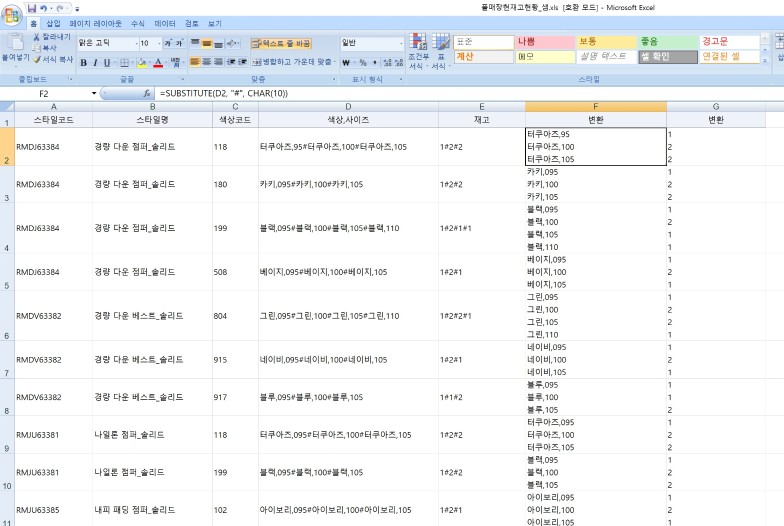Apply cell borders
This screenshot has width=784, height=526.
click(124, 62)
